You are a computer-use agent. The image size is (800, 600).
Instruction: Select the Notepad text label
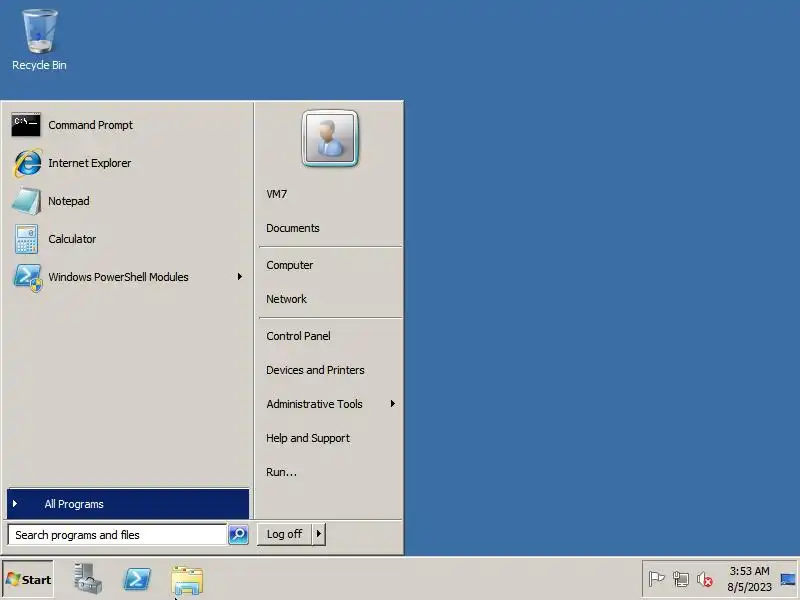point(68,201)
